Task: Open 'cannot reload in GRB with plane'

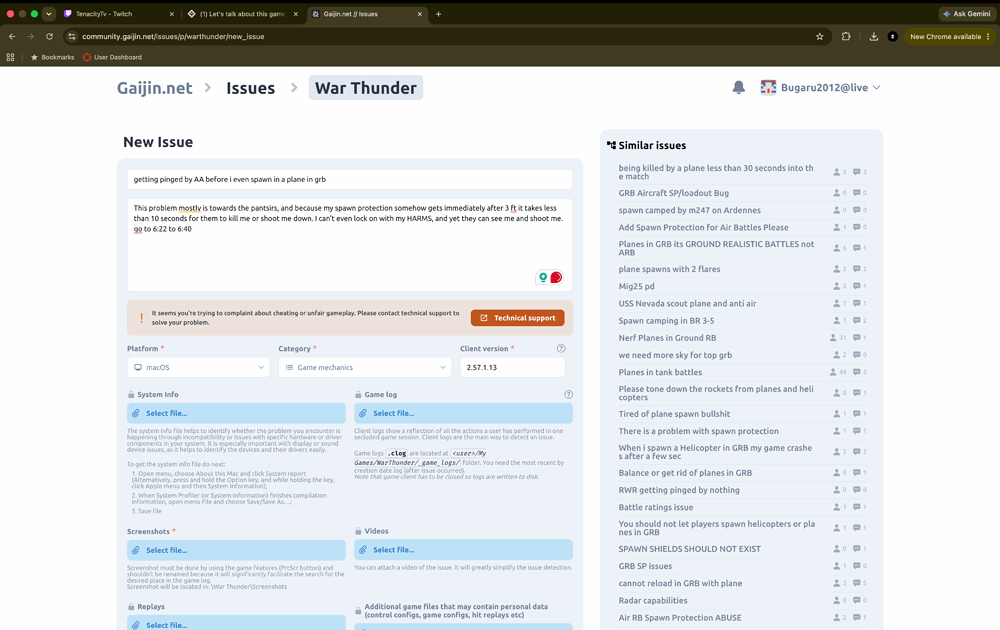Action: point(680,583)
